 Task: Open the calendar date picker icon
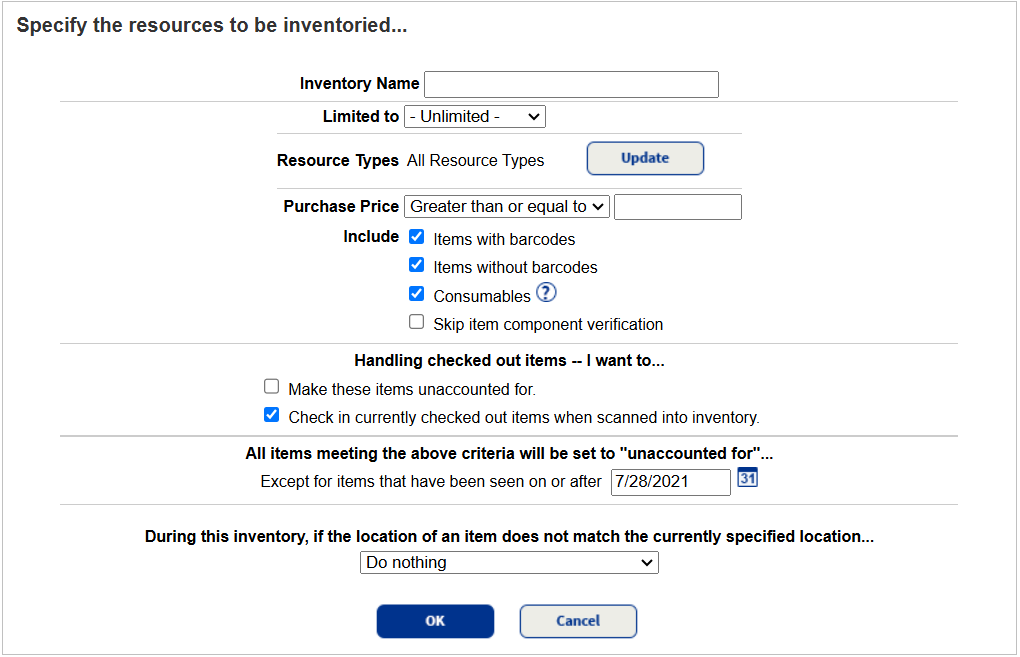tap(747, 478)
